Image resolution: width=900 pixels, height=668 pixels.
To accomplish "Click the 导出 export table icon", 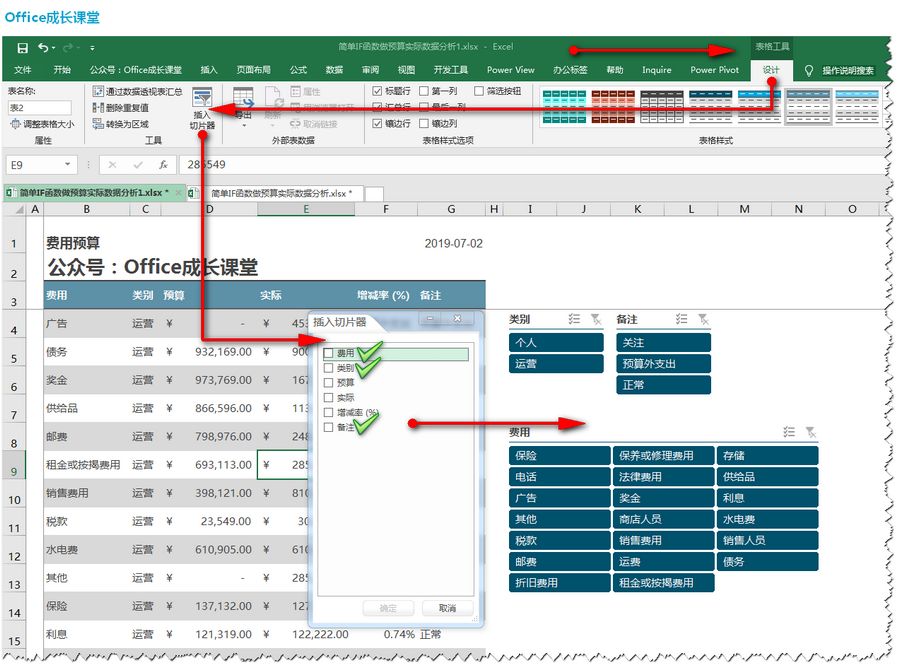I will tap(243, 98).
